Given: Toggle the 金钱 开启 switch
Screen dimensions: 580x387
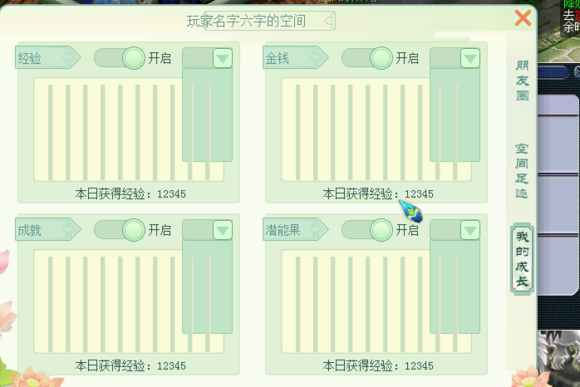Looking at the screenshot, I should [367, 58].
